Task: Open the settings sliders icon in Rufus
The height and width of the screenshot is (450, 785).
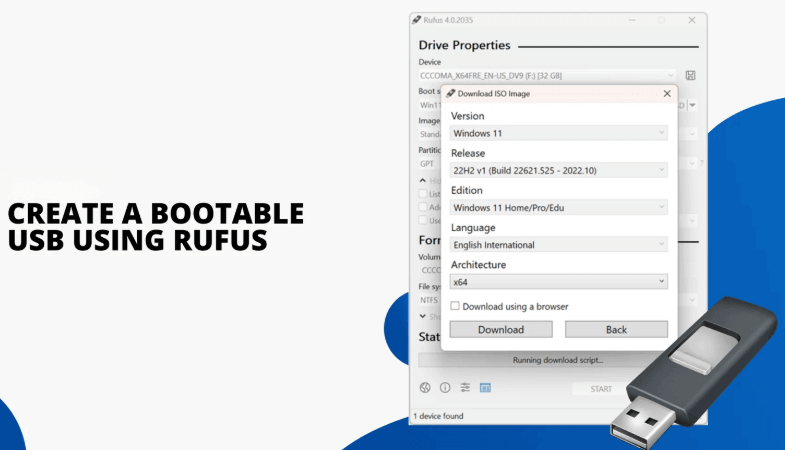Action: pyautogui.click(x=465, y=387)
